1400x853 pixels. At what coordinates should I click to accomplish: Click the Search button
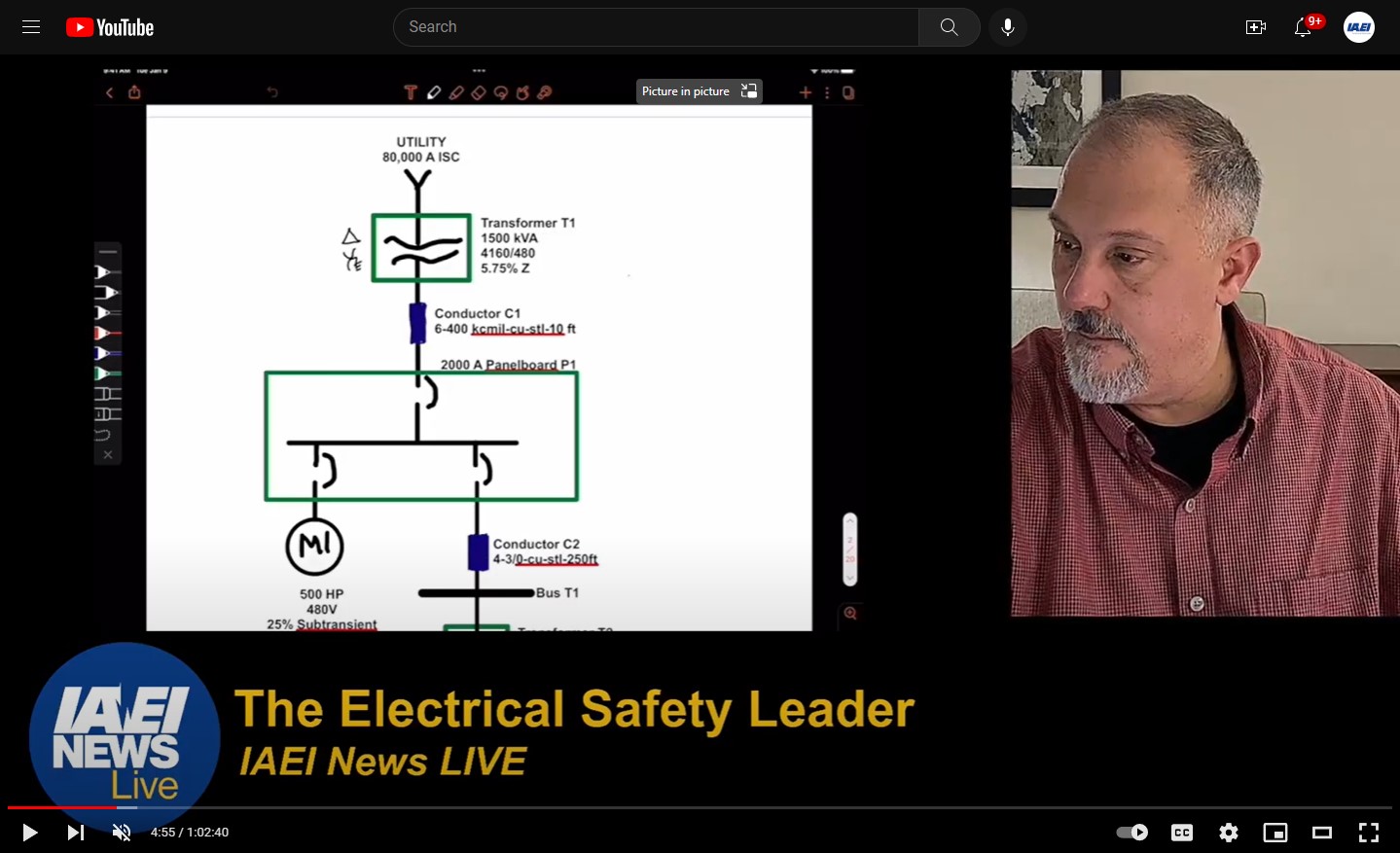tap(949, 26)
